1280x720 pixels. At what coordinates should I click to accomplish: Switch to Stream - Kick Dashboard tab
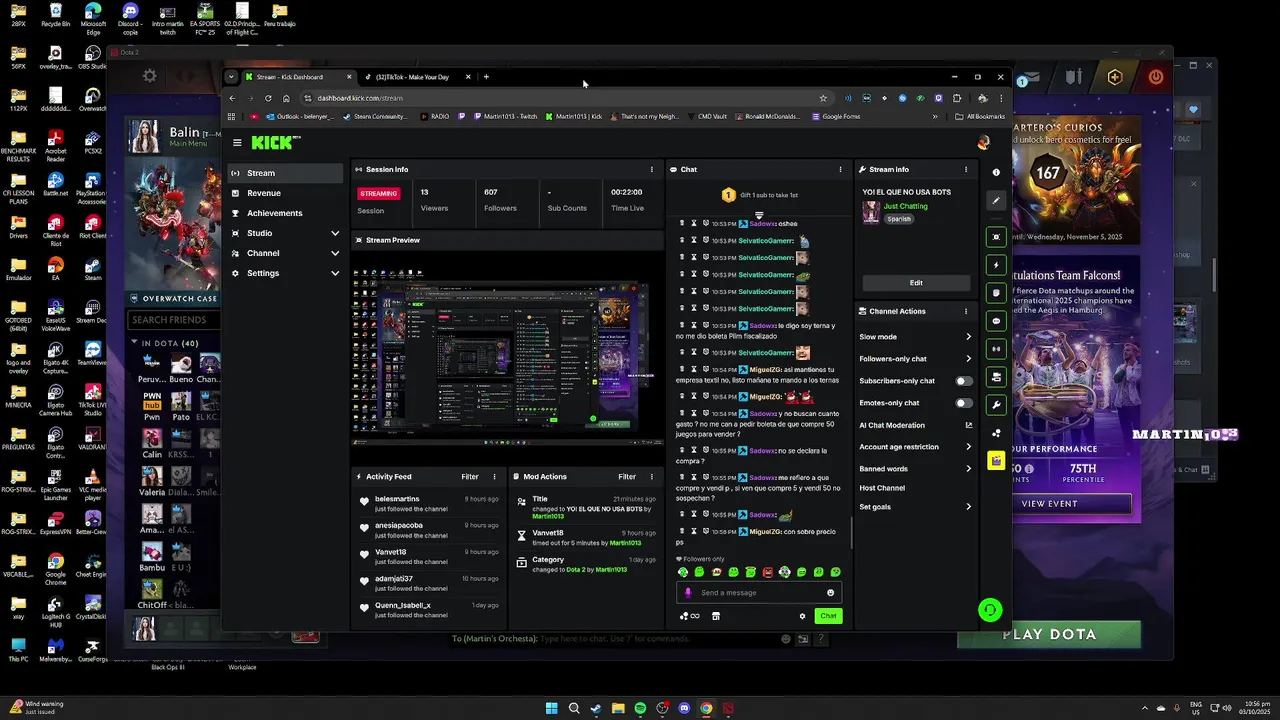[x=298, y=77]
